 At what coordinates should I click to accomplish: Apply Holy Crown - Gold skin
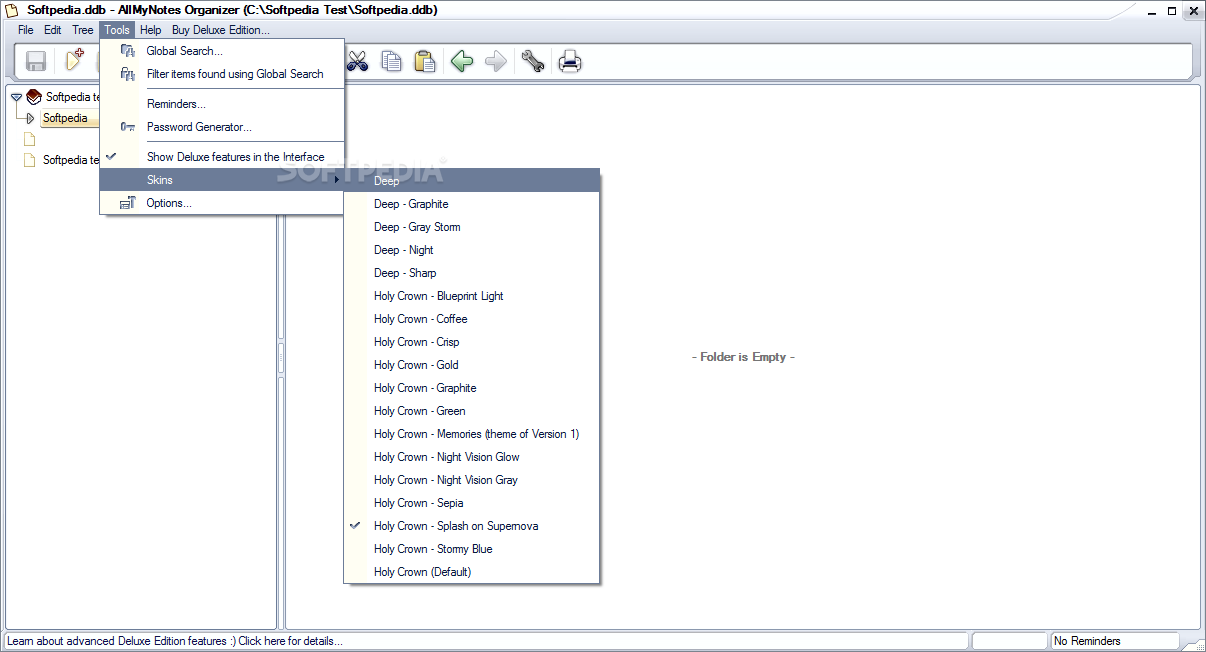point(471,365)
